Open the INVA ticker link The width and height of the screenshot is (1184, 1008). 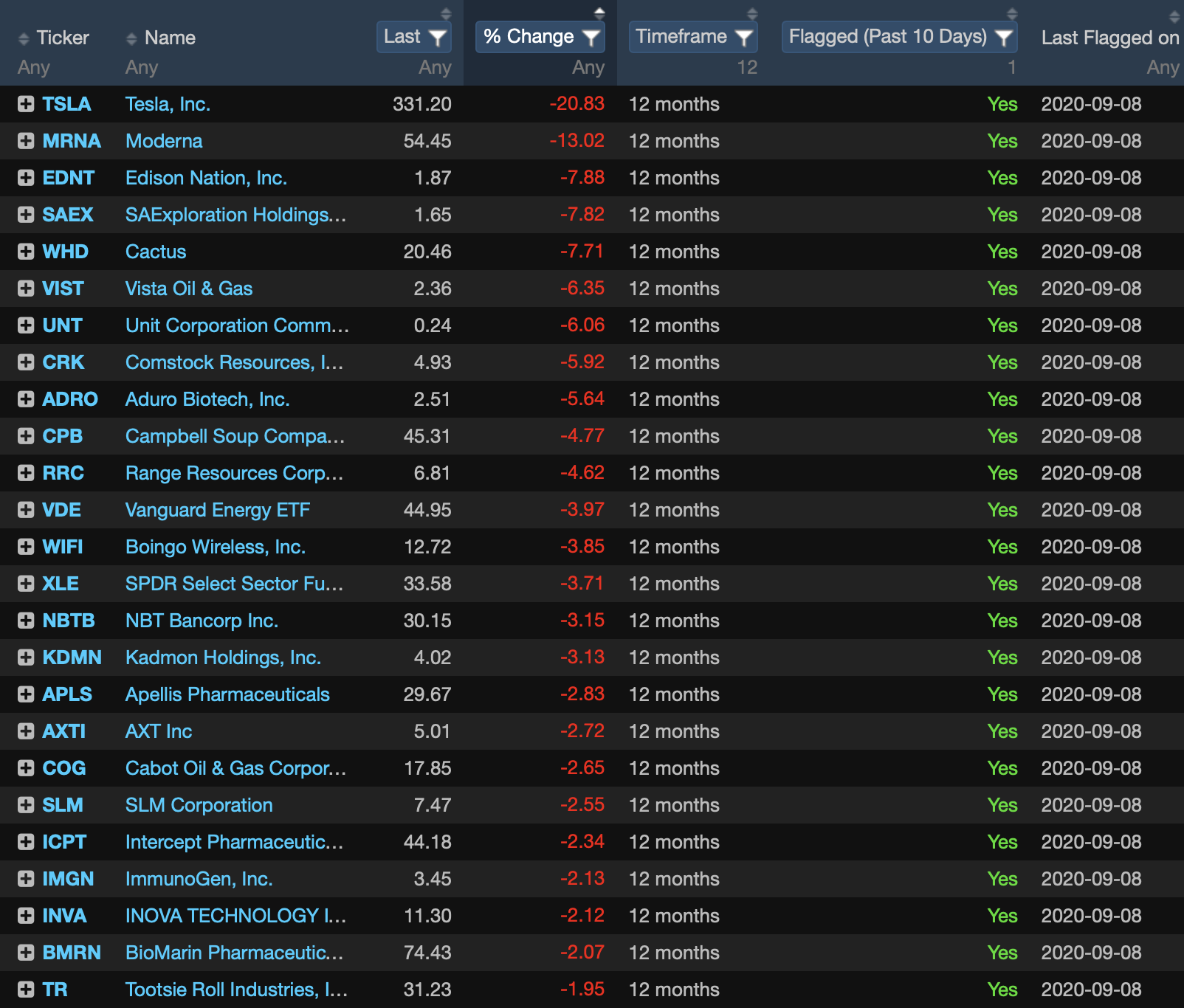click(x=64, y=916)
